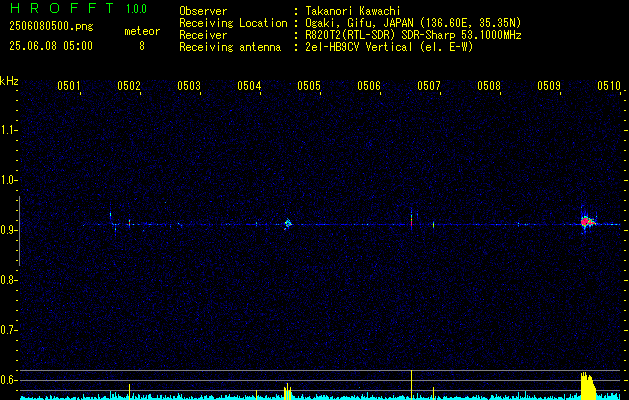Click the meteor echo cluster before 0505
Screen dimensions: 629x400
287,223
